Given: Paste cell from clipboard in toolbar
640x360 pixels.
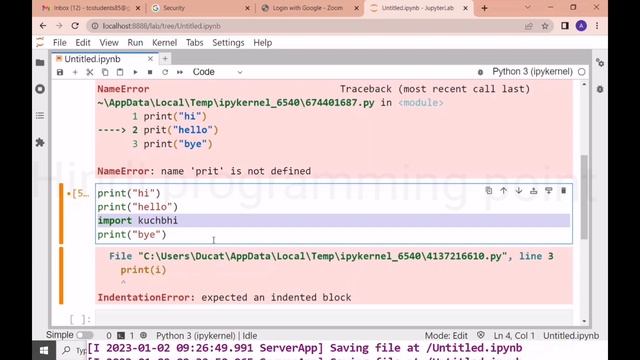Looking at the screenshot, I should pos(120,72).
